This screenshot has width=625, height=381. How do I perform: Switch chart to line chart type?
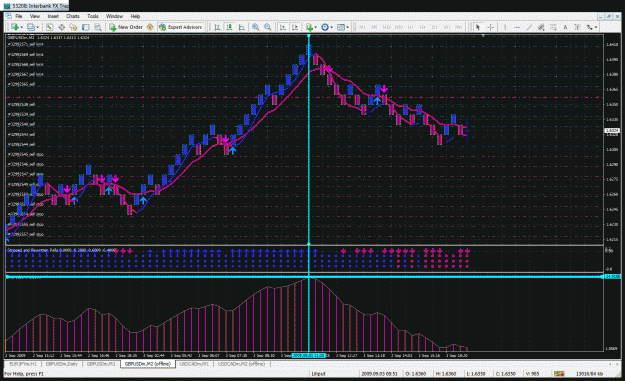[x=242, y=27]
